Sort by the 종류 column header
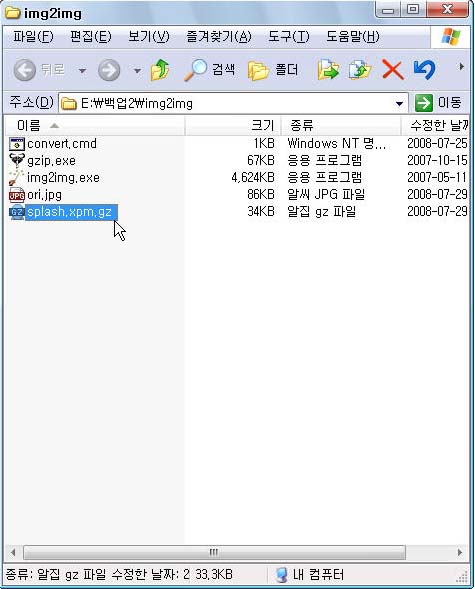Viewport: 475px width, 589px height. click(x=341, y=125)
